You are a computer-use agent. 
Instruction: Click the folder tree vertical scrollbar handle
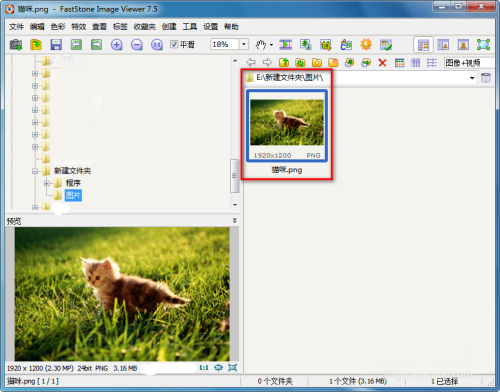[235, 176]
